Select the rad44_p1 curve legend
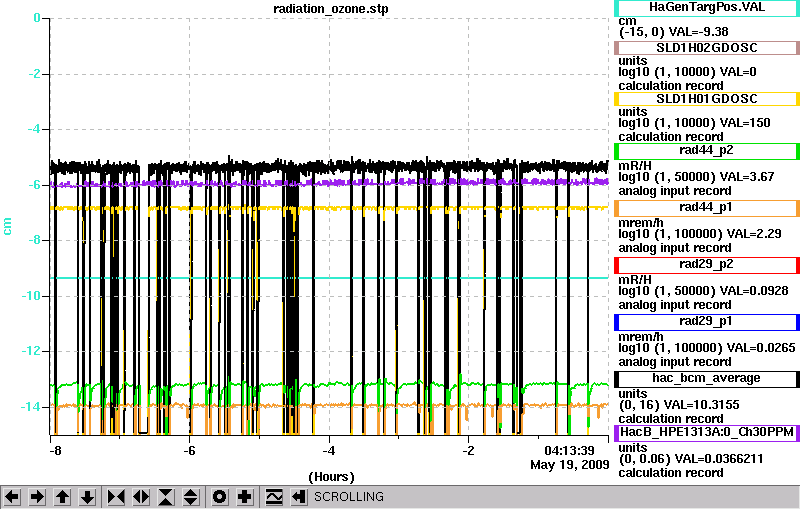Screen dimensions: 800x509 point(707,208)
